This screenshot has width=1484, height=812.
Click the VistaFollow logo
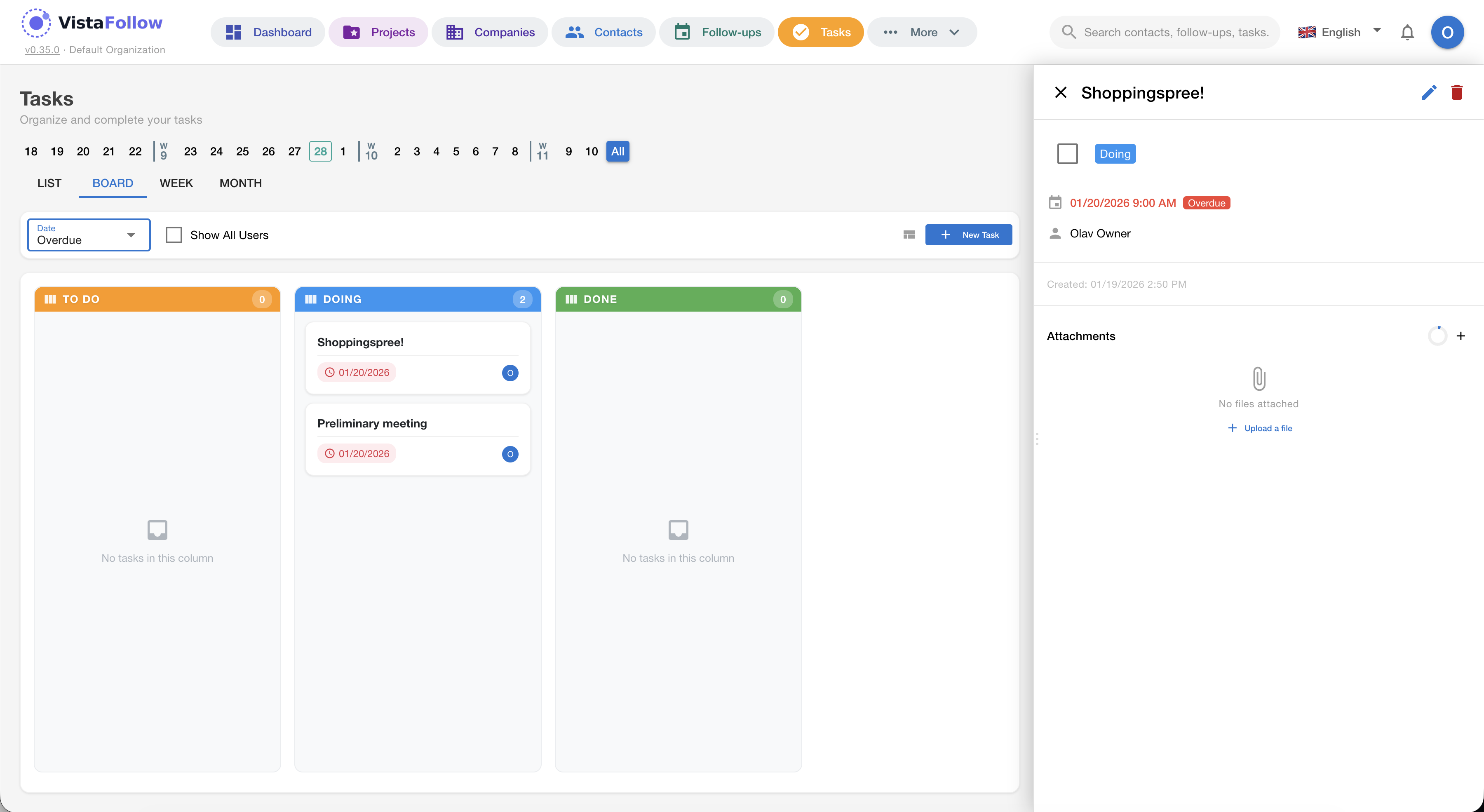pos(92,23)
